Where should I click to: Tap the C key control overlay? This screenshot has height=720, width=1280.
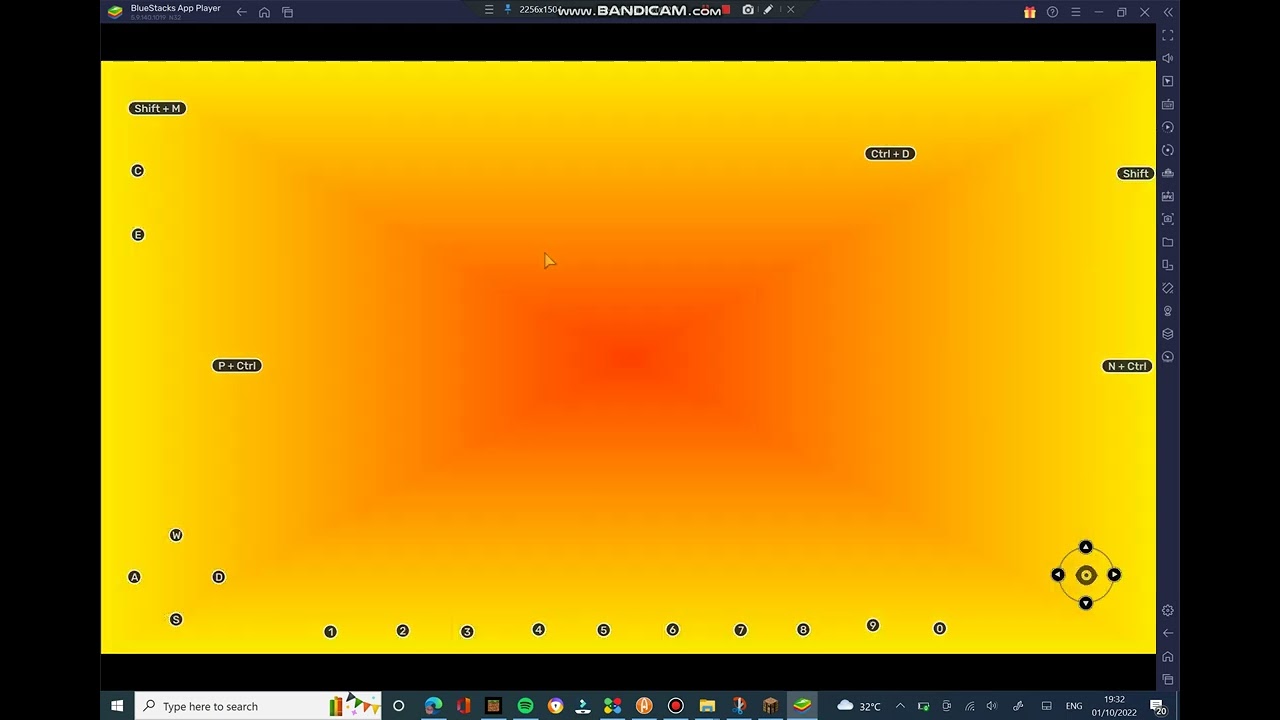pyautogui.click(x=138, y=171)
